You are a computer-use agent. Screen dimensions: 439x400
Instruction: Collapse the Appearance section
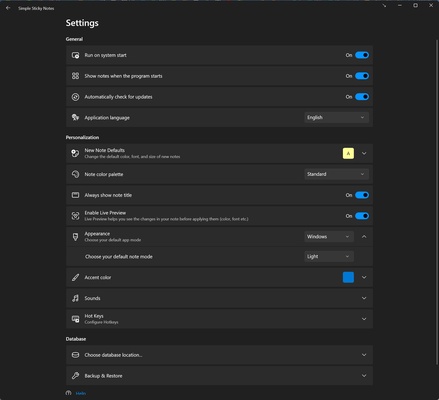click(364, 237)
